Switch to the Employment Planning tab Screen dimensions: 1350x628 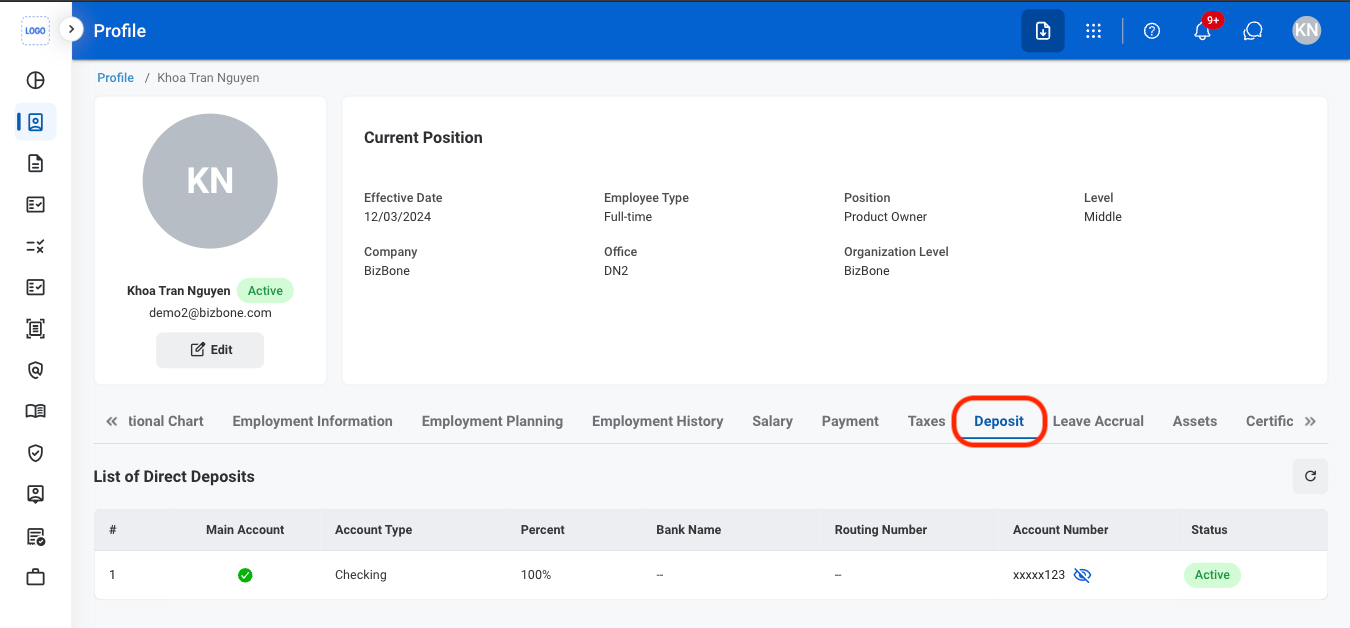click(492, 421)
